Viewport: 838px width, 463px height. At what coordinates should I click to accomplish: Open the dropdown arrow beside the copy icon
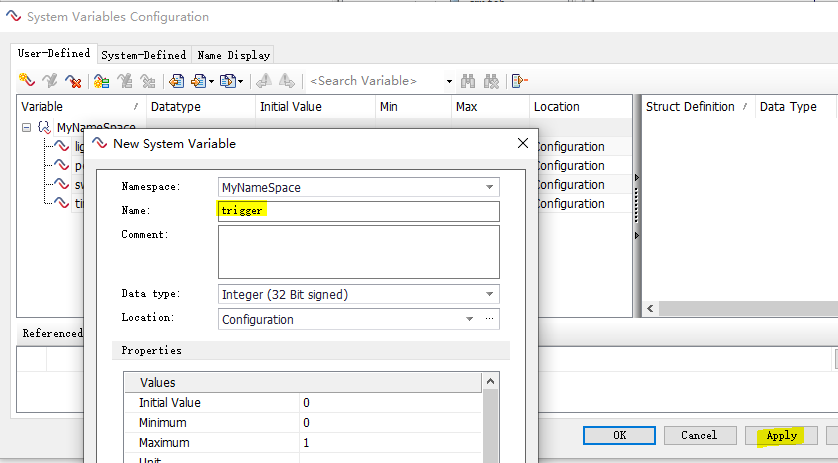240,81
